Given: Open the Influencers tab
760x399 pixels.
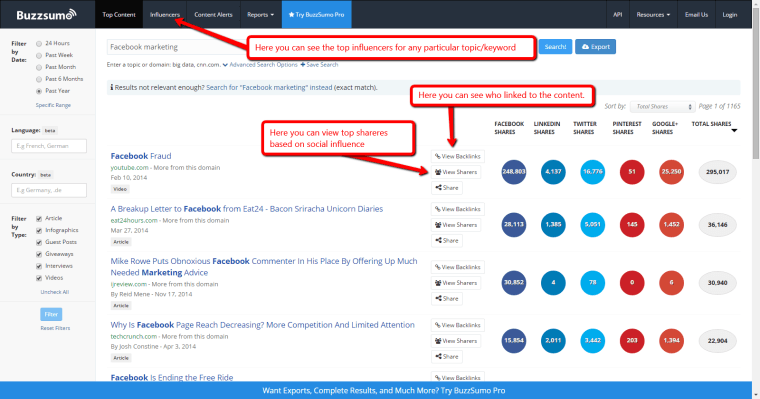Looking at the screenshot, I should click(x=165, y=15).
